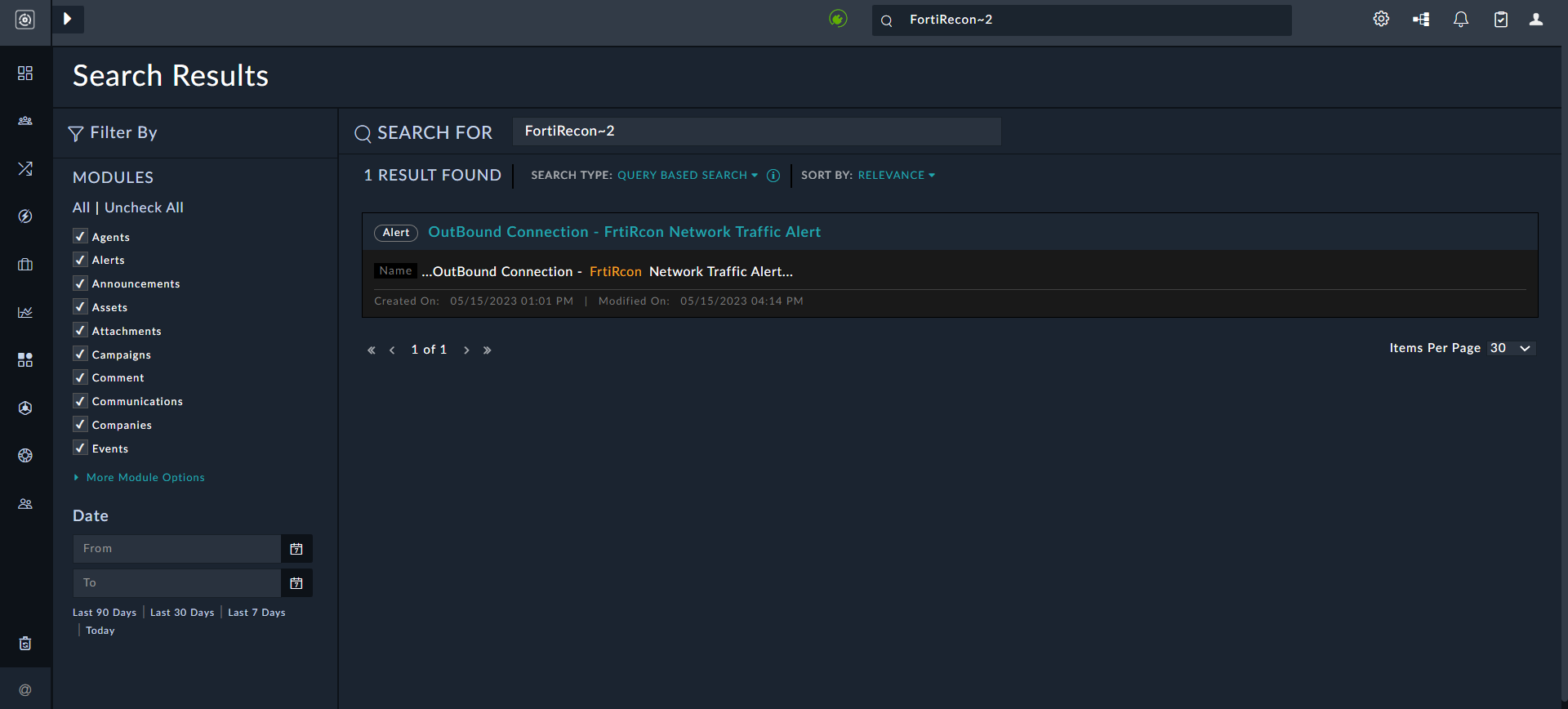This screenshot has width=1568, height=709.
Task: Click the Alert tag on the result
Action: pyautogui.click(x=396, y=233)
